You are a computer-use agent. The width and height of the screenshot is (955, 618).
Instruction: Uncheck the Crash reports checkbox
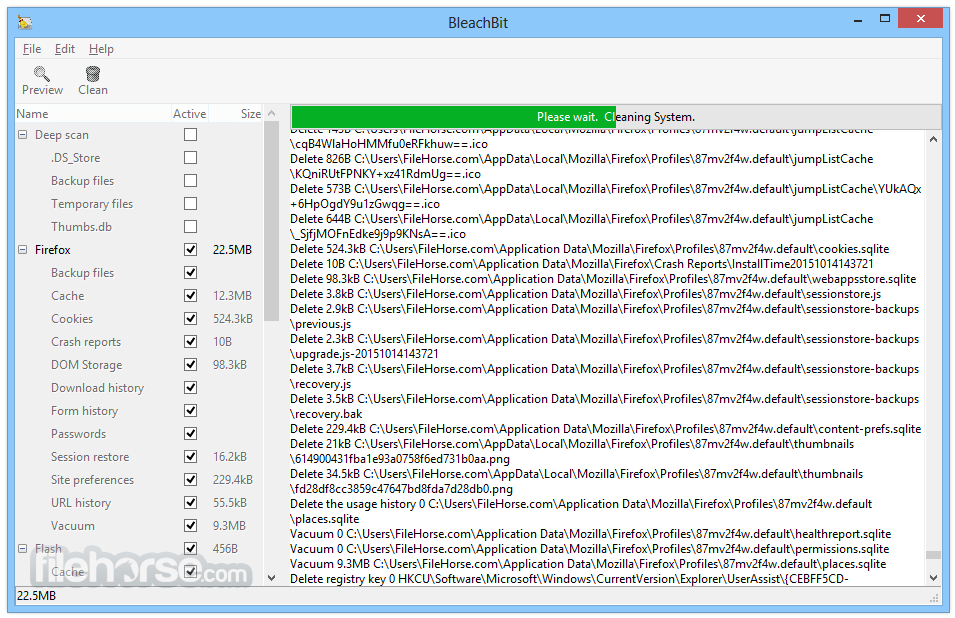(191, 342)
